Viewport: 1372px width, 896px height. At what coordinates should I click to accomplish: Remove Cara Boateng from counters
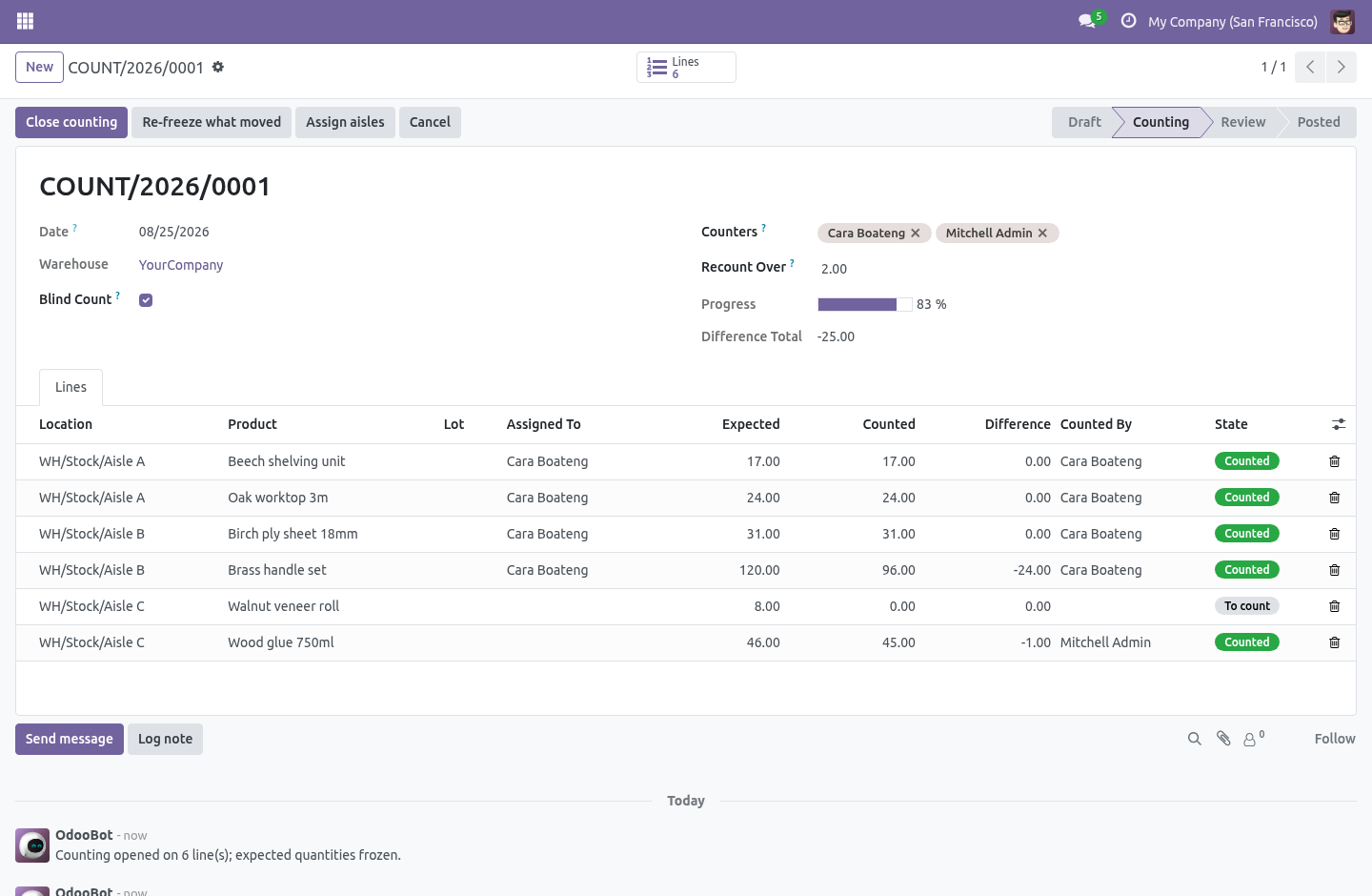[916, 233]
